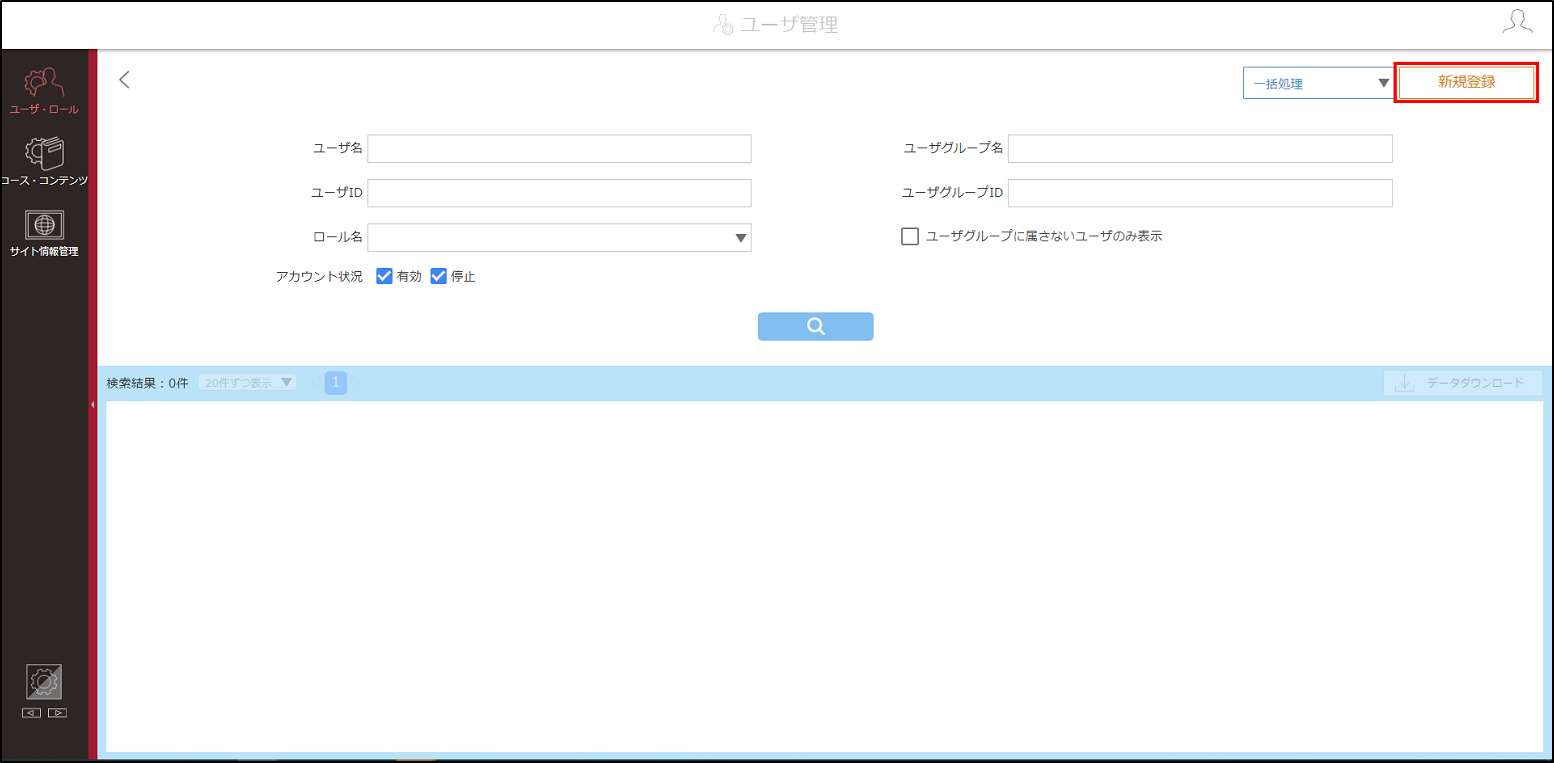
Task: Select page 1 in pagination
Action: 336,382
